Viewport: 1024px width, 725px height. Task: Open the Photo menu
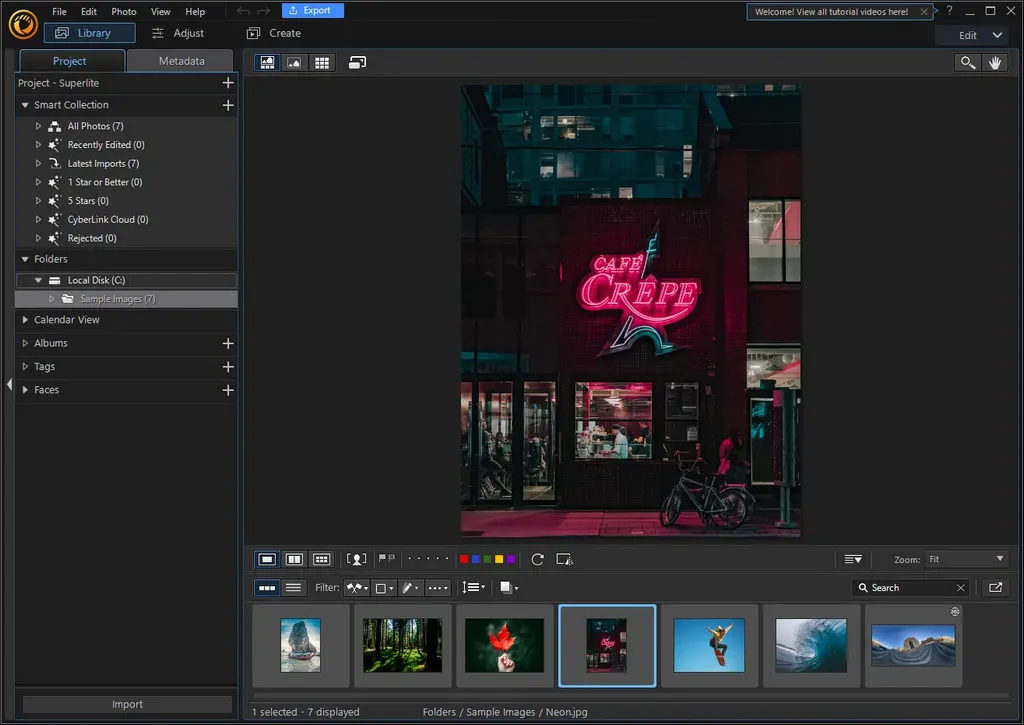[123, 12]
